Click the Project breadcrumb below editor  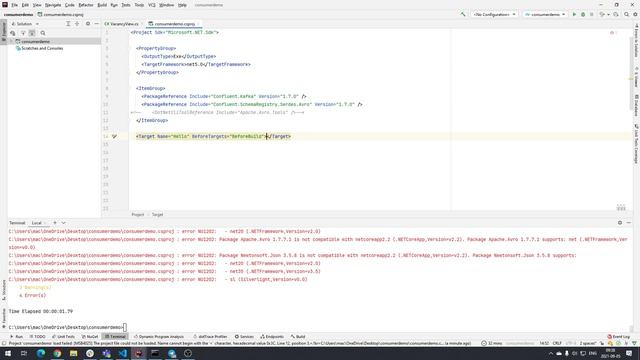(138, 214)
